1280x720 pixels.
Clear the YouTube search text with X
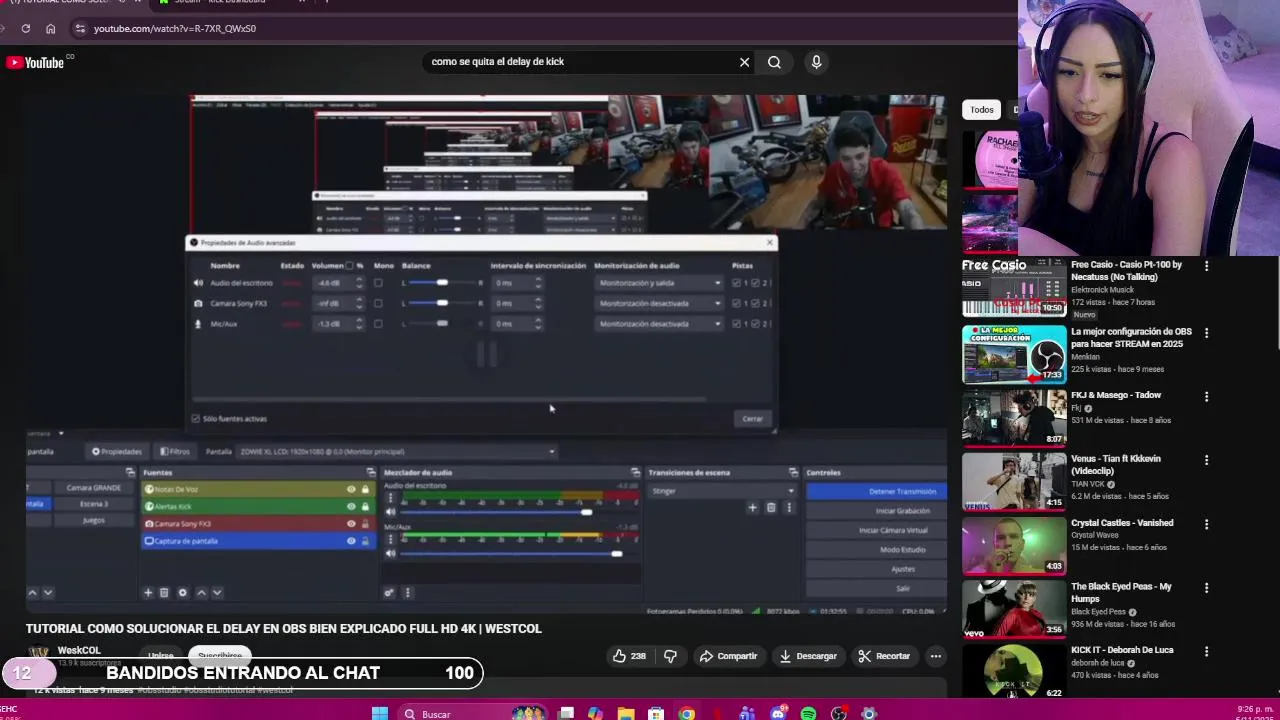(x=744, y=62)
